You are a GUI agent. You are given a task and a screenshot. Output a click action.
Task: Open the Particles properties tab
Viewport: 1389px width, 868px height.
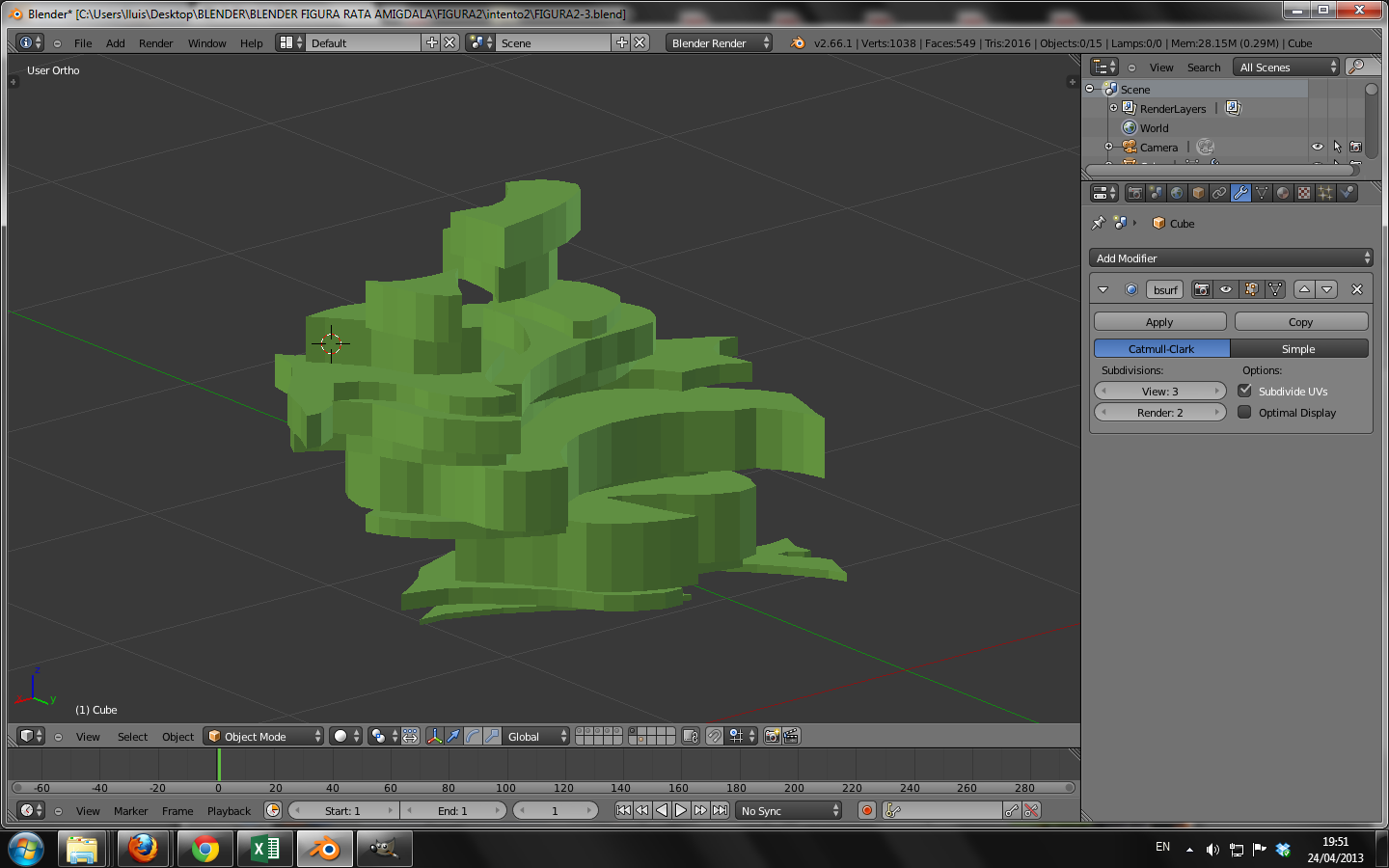coord(1325,193)
